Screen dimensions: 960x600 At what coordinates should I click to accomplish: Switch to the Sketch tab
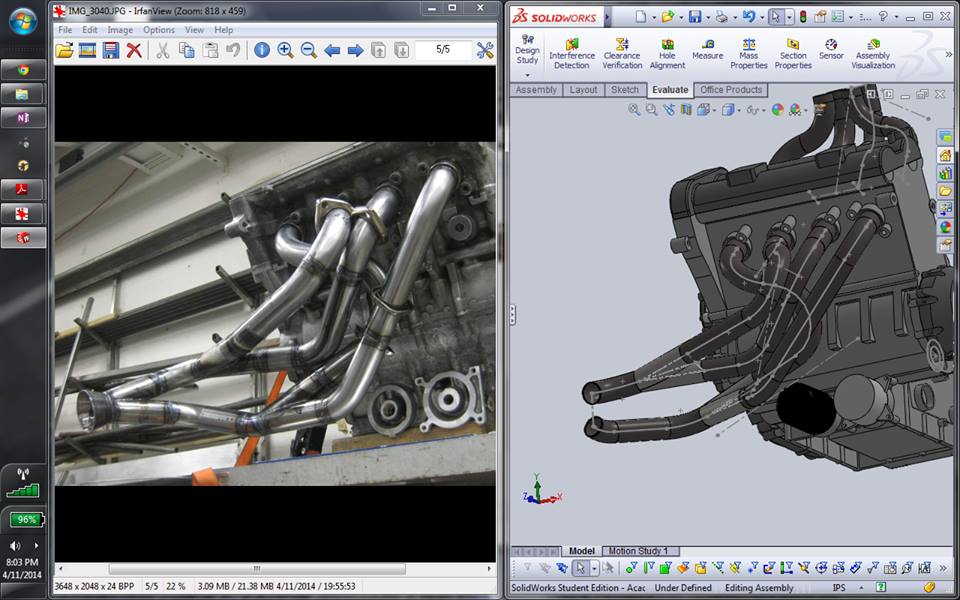(624, 90)
